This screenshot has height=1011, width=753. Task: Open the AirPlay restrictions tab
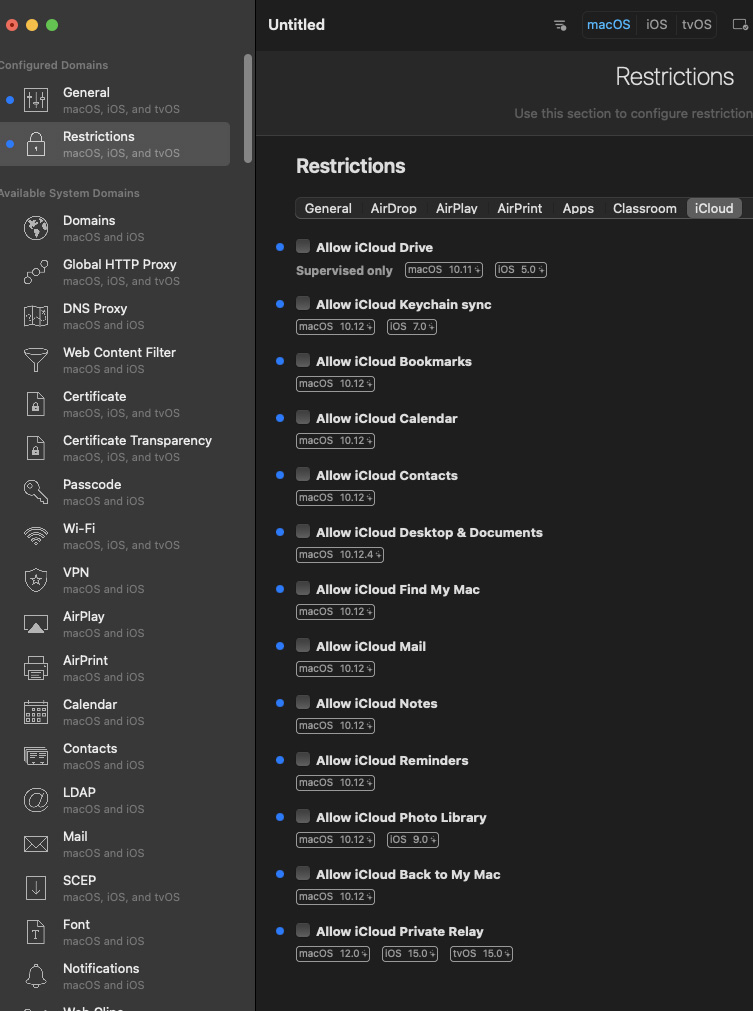[x=456, y=208]
